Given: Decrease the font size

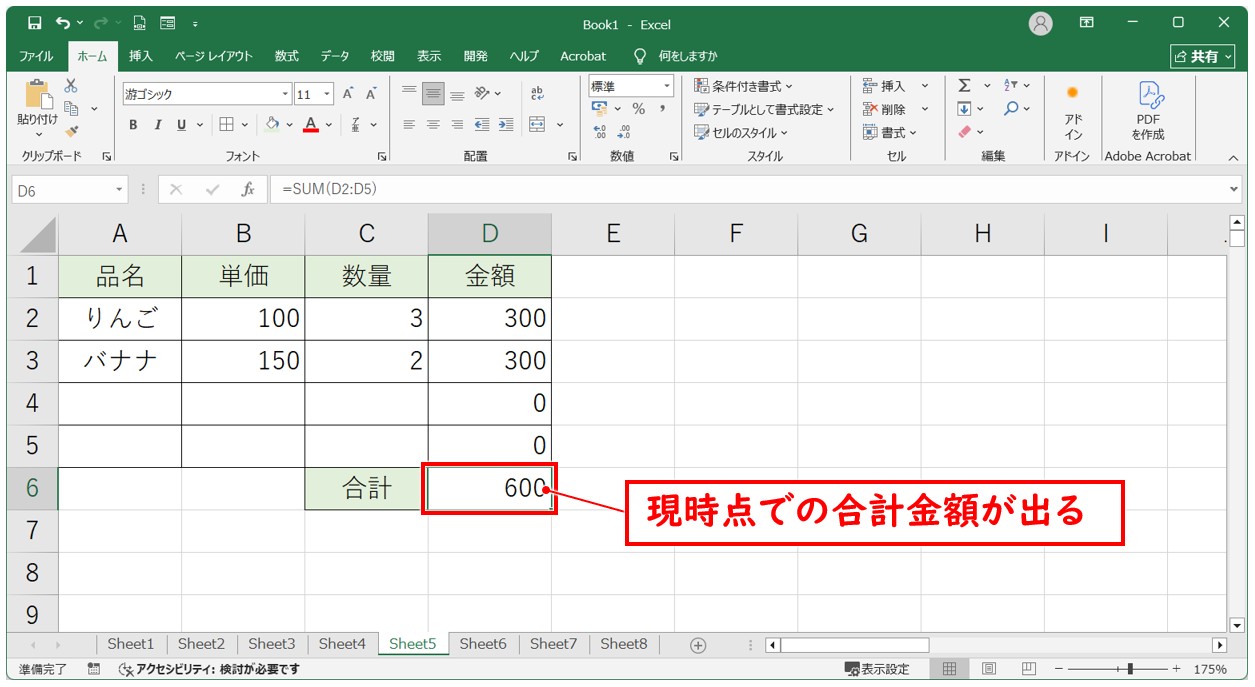Looking at the screenshot, I should [371, 94].
